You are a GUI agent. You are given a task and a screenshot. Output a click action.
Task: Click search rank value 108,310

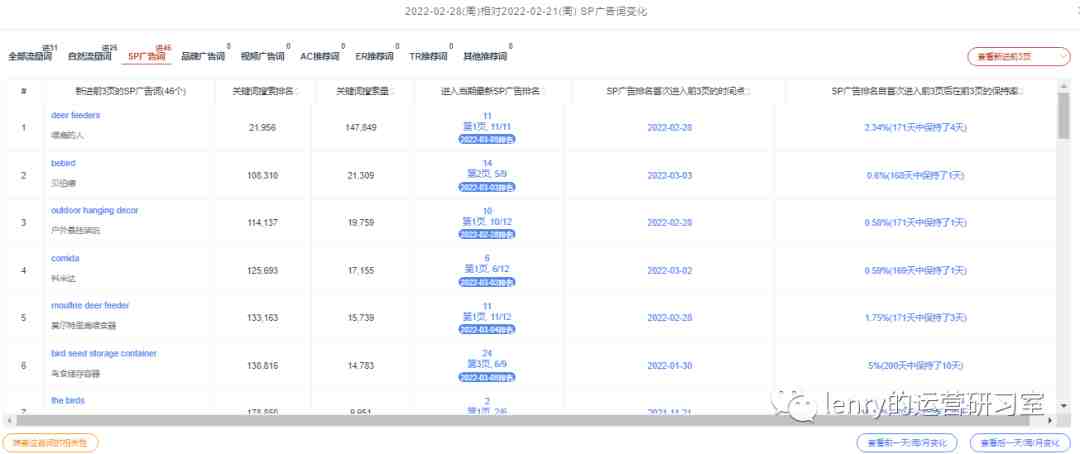(x=262, y=176)
